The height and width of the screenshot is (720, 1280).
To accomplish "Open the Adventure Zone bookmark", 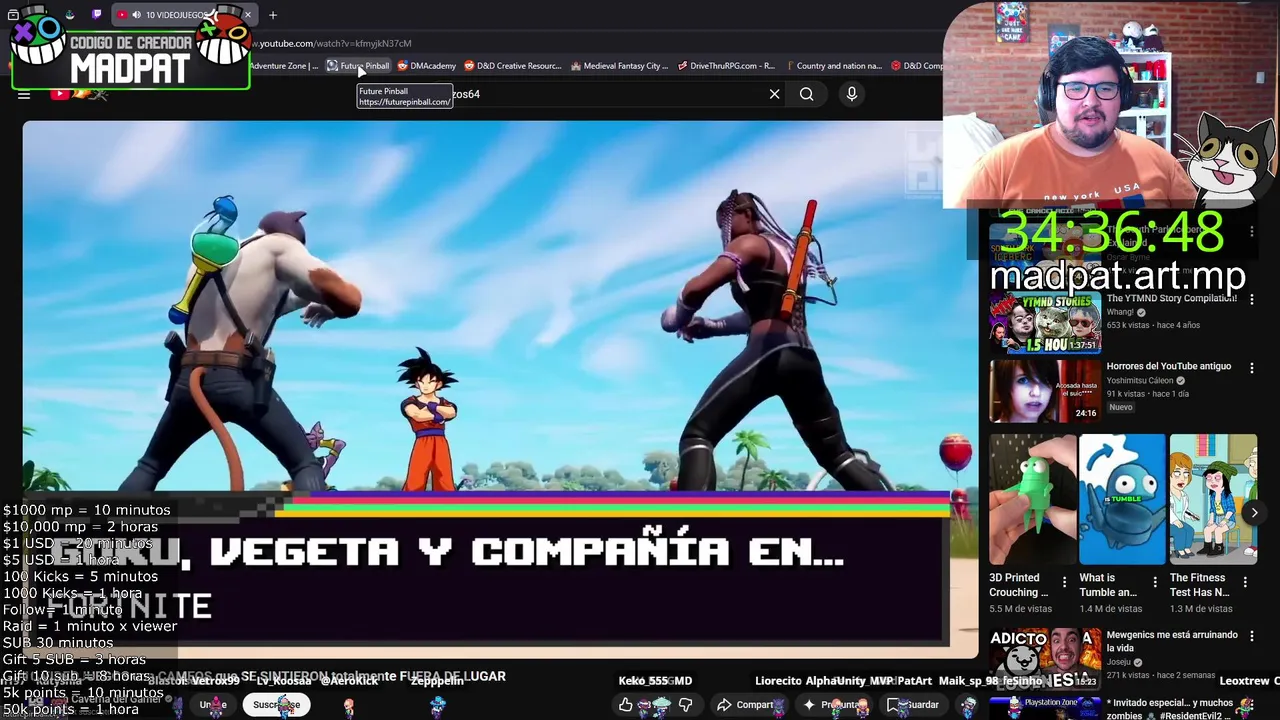I will [284, 66].
